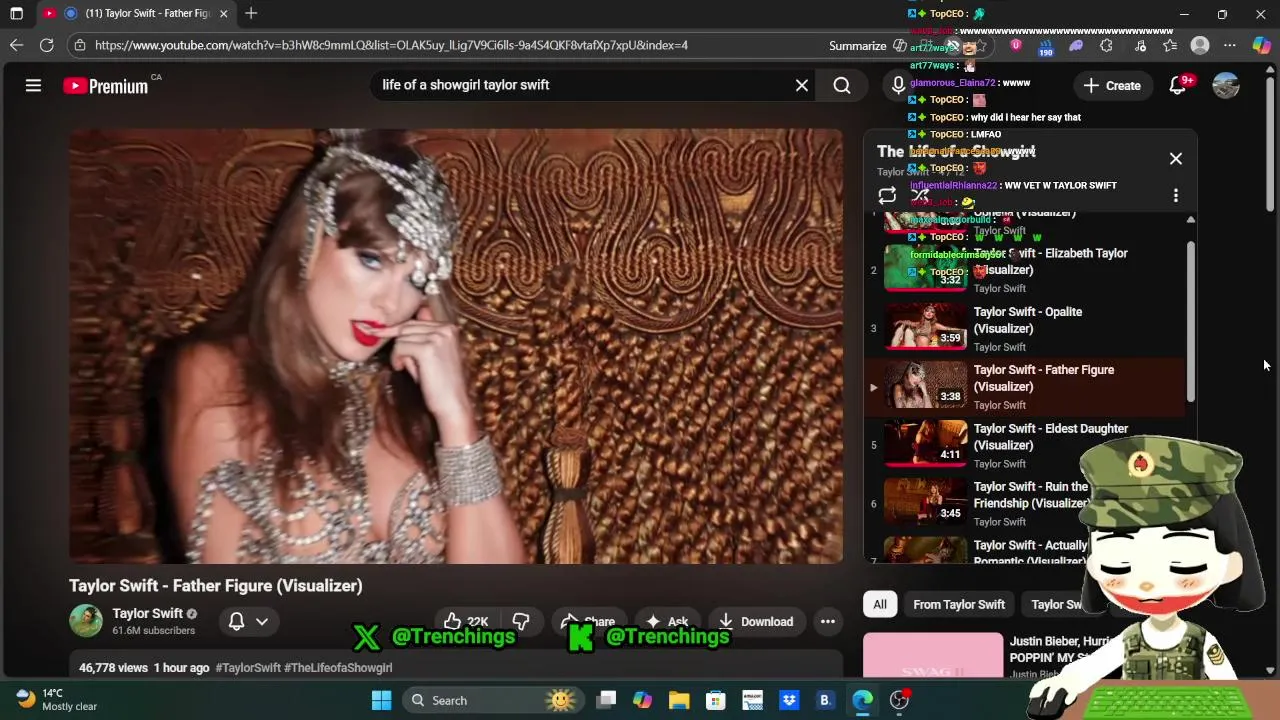Toggle playlist shuffle
Viewport: 1280px width, 720px height.
[920, 196]
